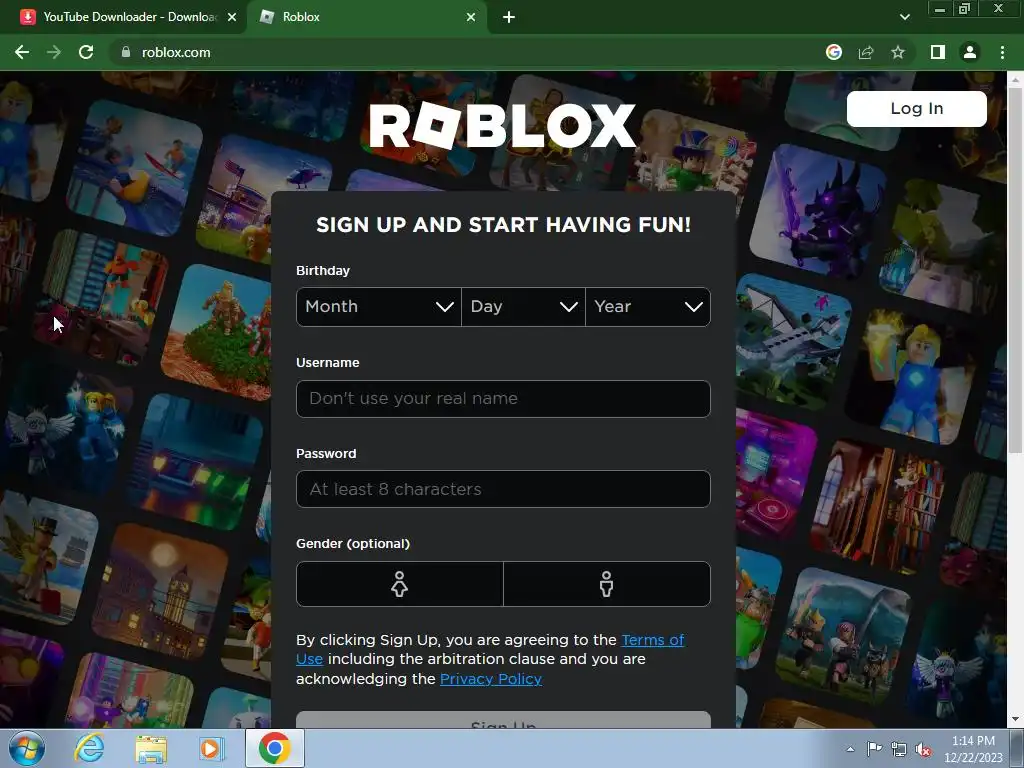
Task: Open the Chrome profile menu
Action: point(970,52)
